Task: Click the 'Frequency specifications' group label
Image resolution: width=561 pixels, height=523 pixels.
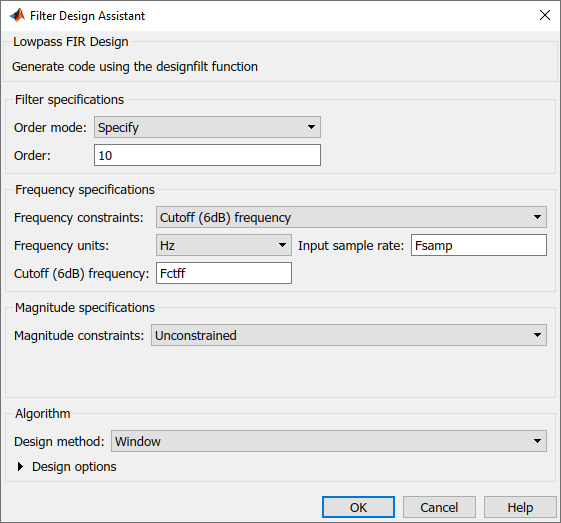Action: (x=85, y=190)
